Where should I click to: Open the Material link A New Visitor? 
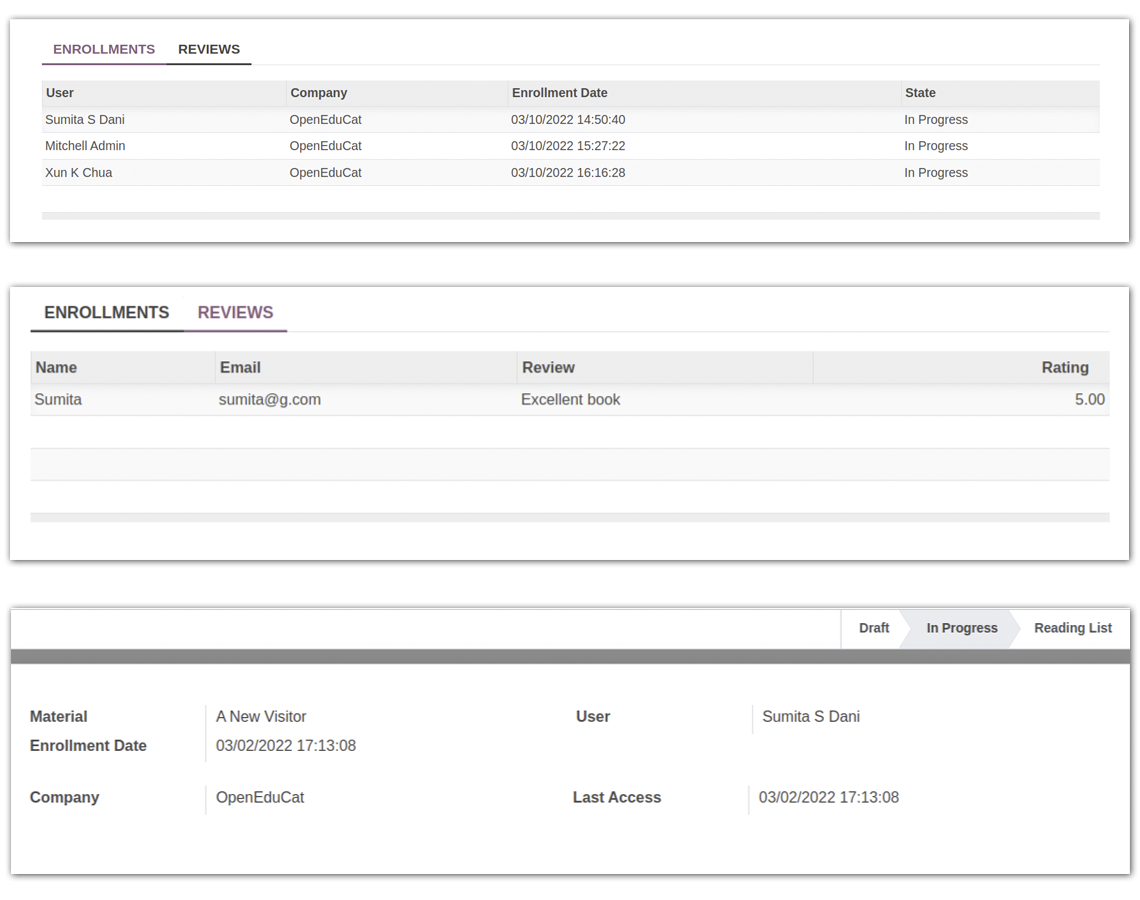[x=261, y=716]
